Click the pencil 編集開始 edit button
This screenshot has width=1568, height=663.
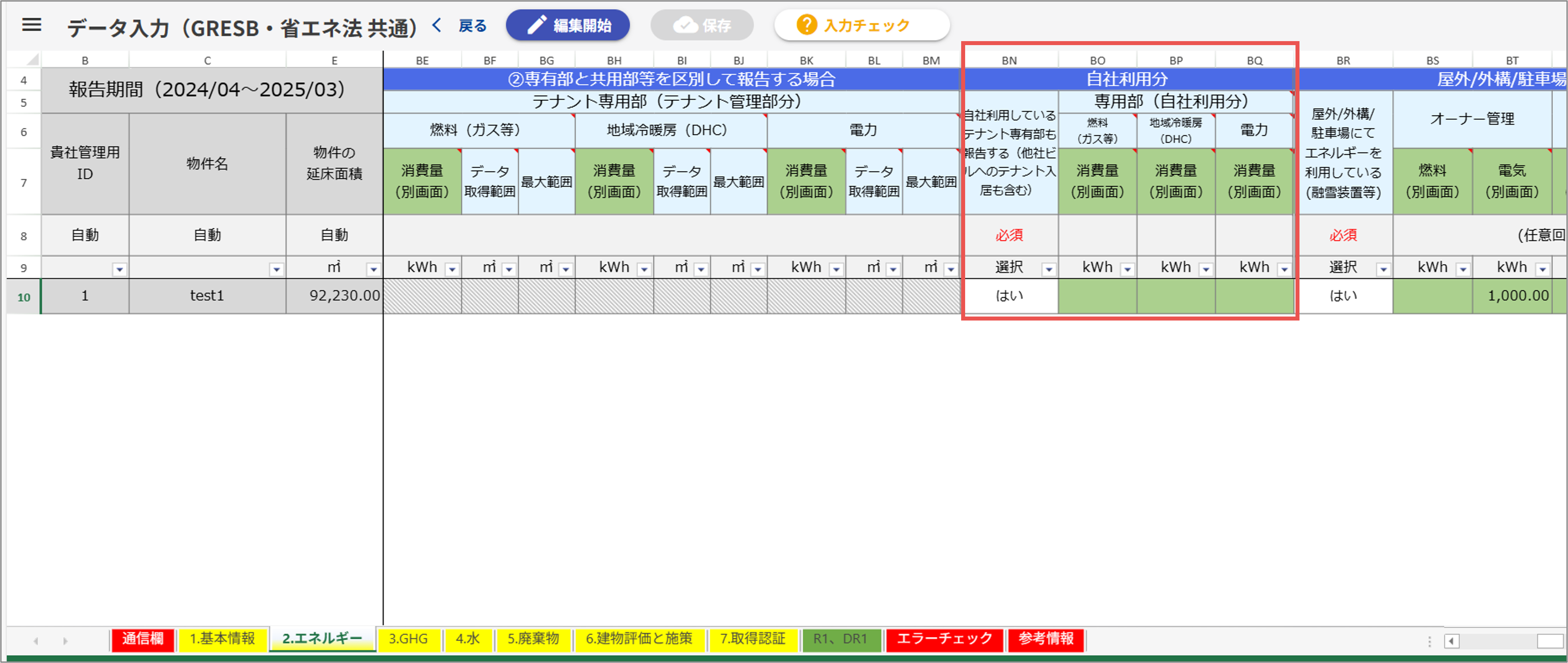[567, 26]
